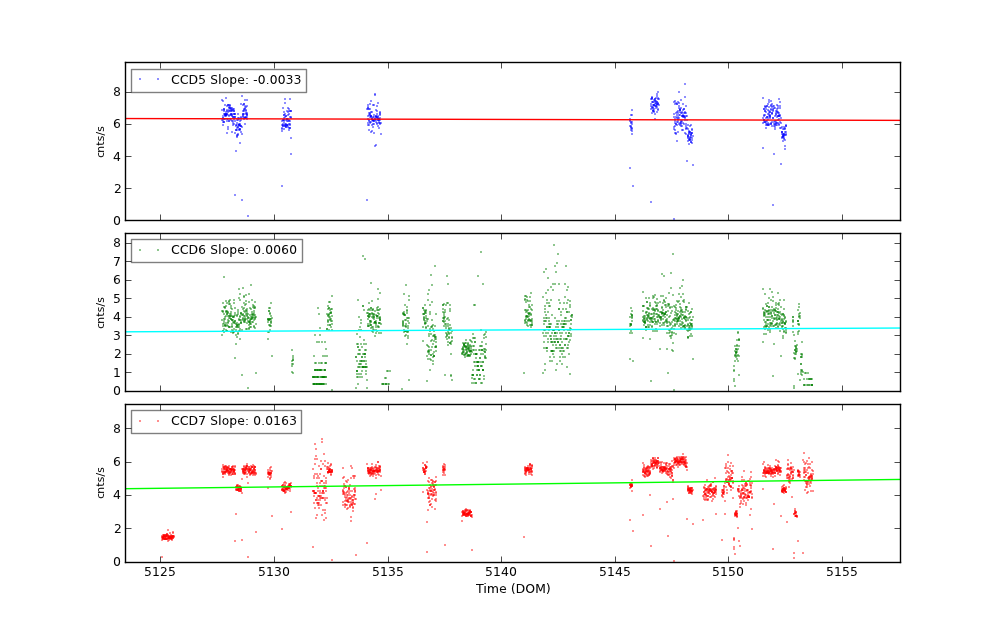Viewport: 1000px width, 624px height.
Task: Click the 5140 tick label on time axis
Action: tap(501, 572)
